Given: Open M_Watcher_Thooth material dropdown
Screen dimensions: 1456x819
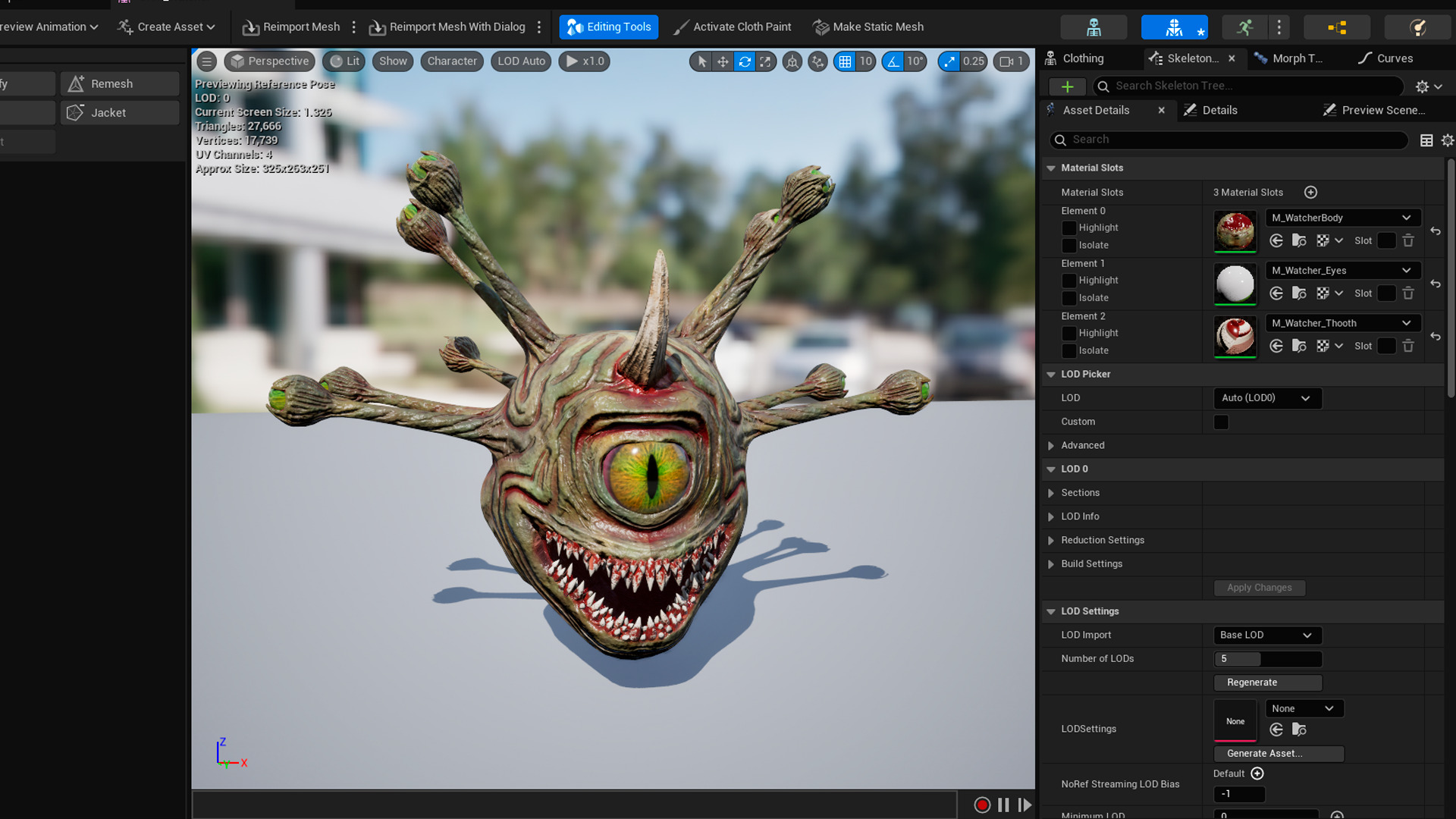Looking at the screenshot, I should coord(1343,323).
